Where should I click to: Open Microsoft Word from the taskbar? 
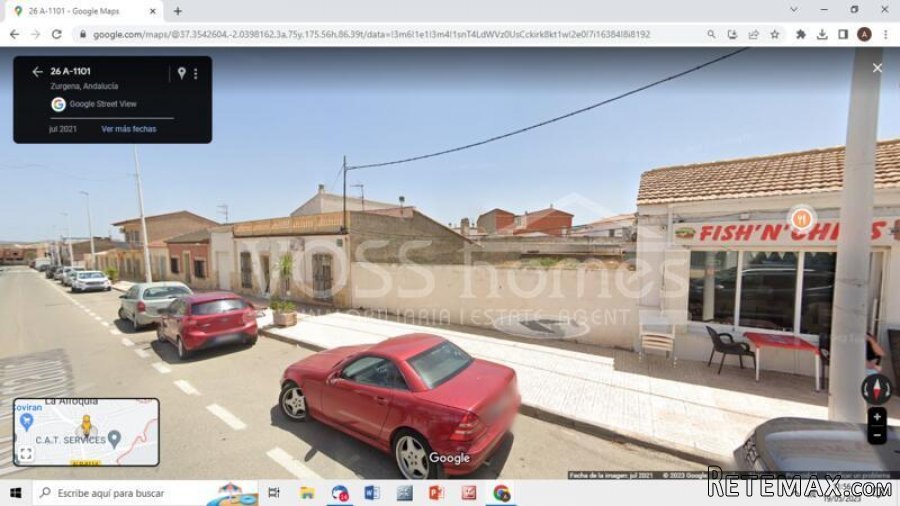pyautogui.click(x=372, y=493)
